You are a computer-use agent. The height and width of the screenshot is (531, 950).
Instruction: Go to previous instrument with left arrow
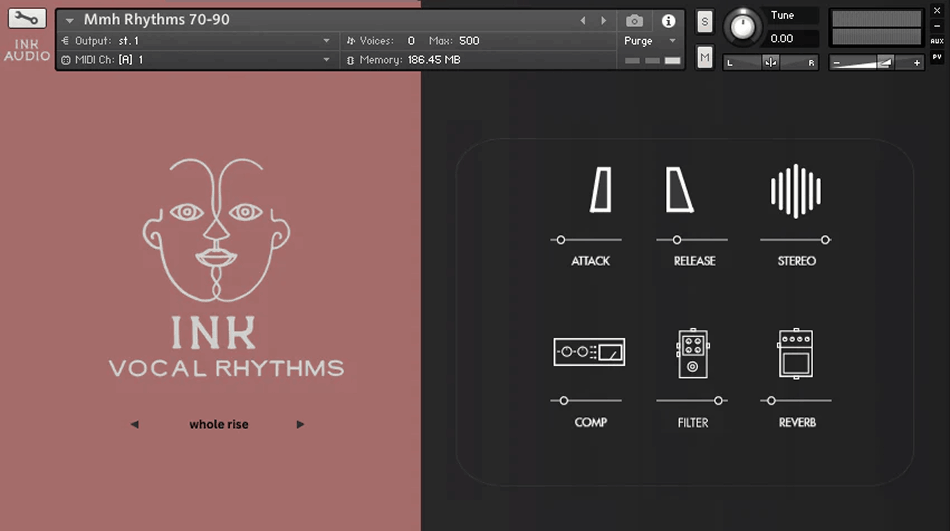click(x=583, y=21)
